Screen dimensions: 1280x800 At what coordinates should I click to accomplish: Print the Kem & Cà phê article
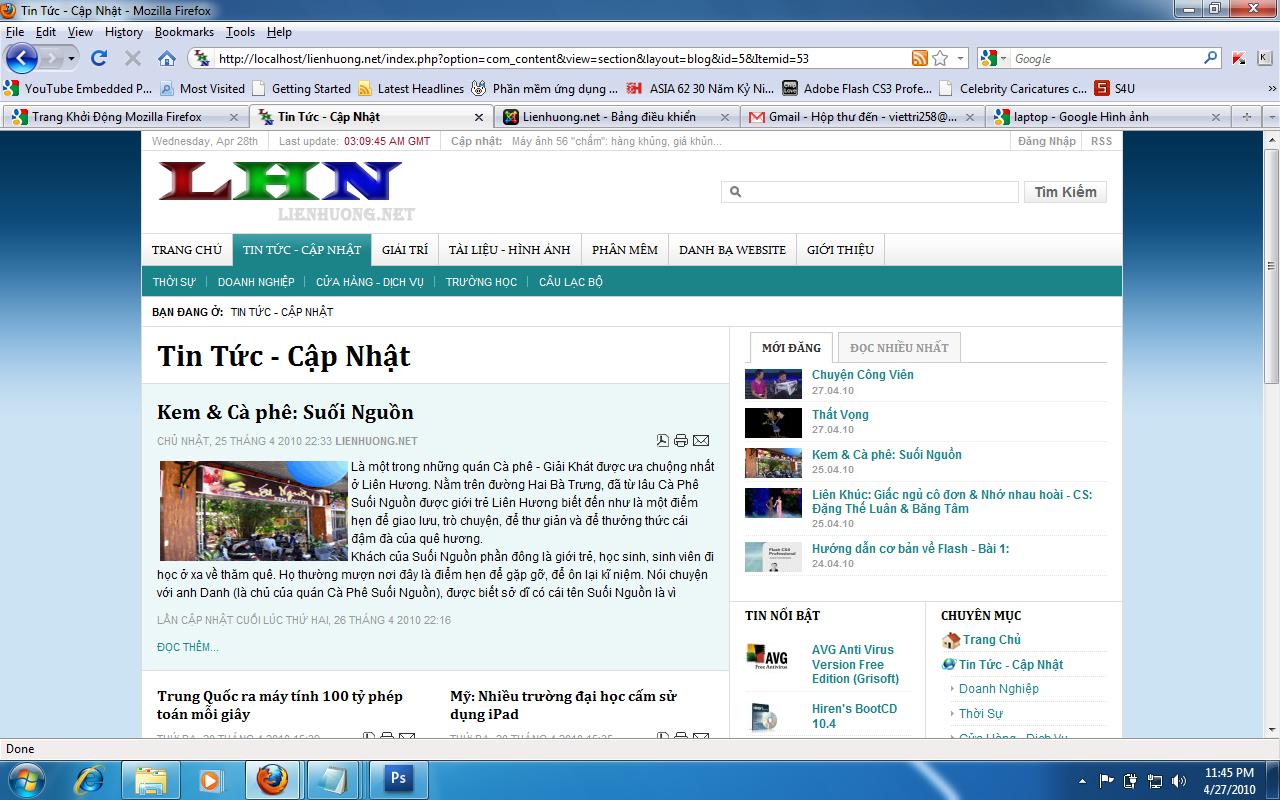tap(681, 440)
